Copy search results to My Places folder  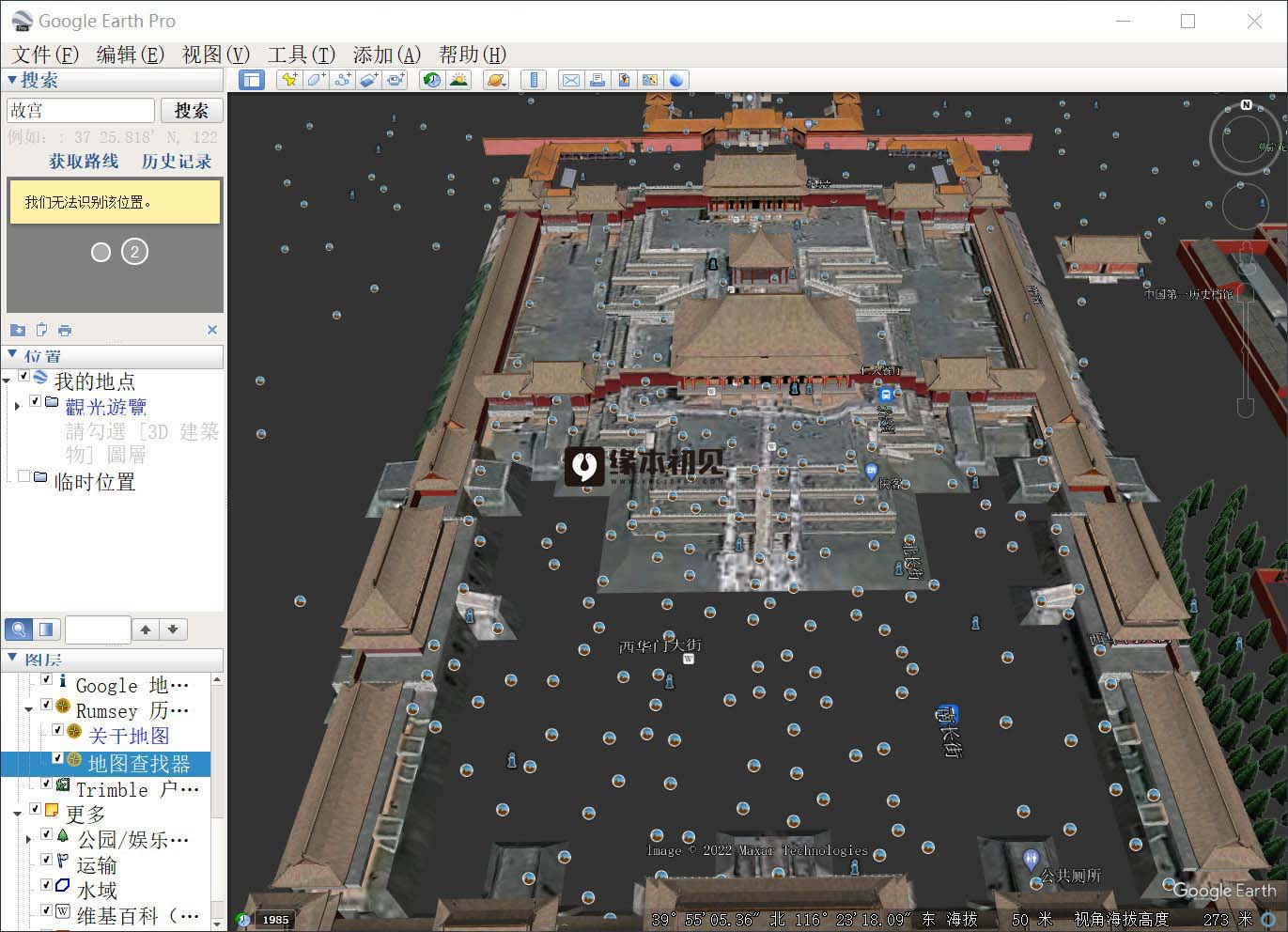[x=18, y=330]
